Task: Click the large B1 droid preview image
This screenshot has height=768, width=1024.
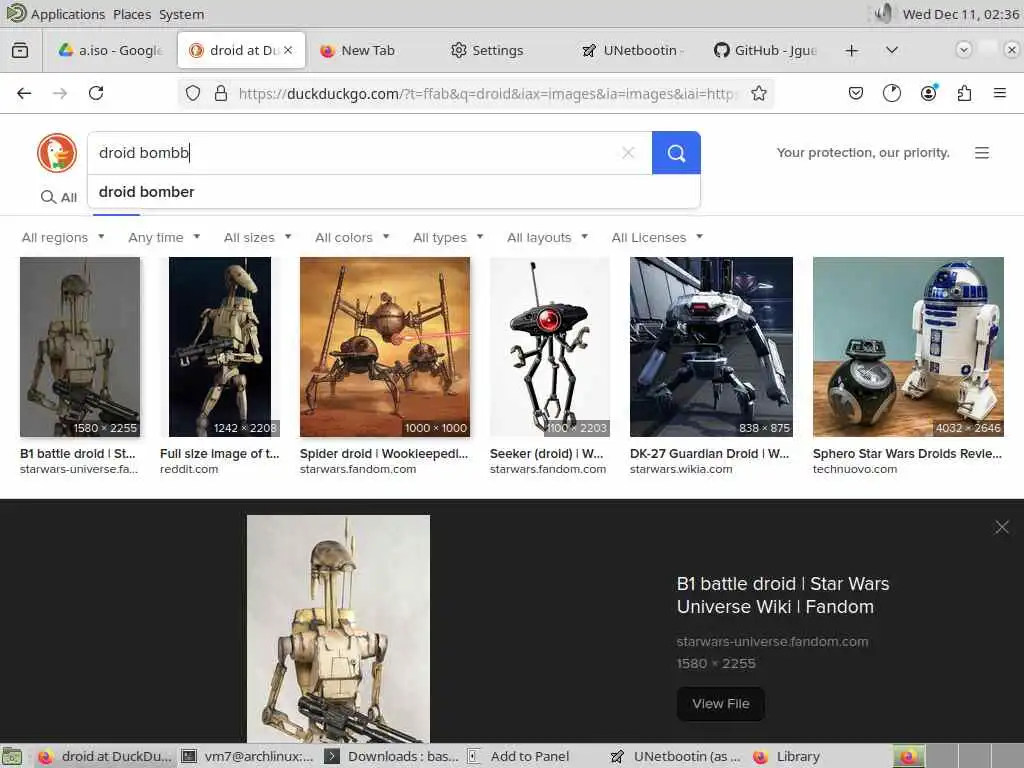Action: [338, 628]
